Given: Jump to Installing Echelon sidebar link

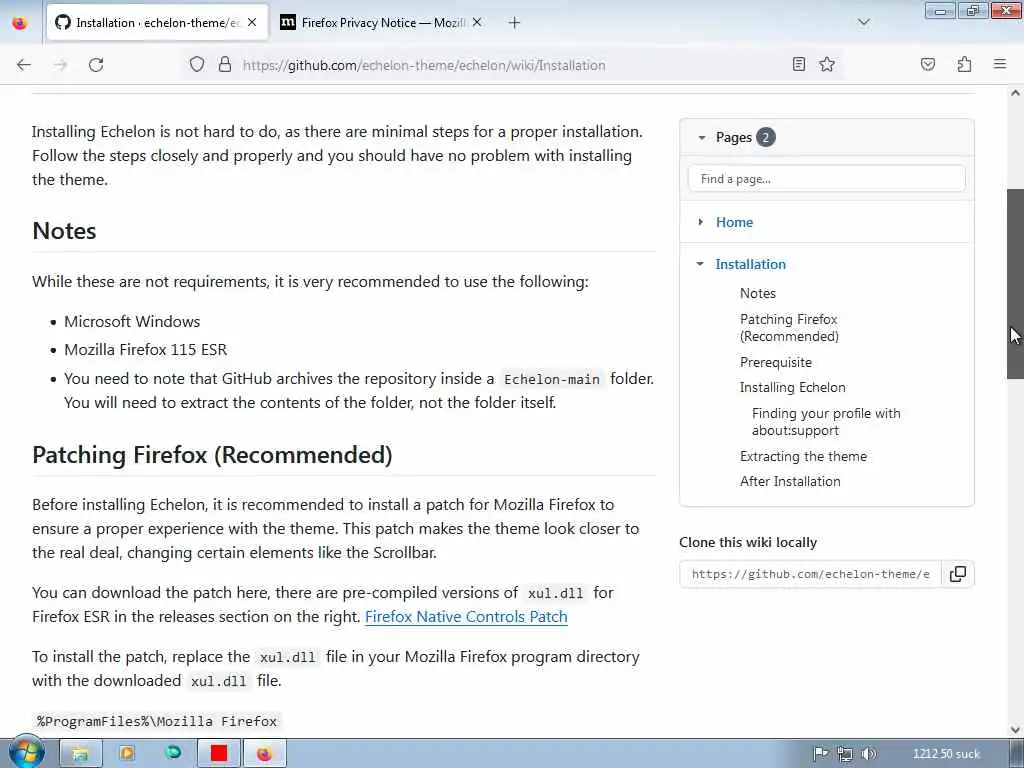Looking at the screenshot, I should pyautogui.click(x=792, y=387).
